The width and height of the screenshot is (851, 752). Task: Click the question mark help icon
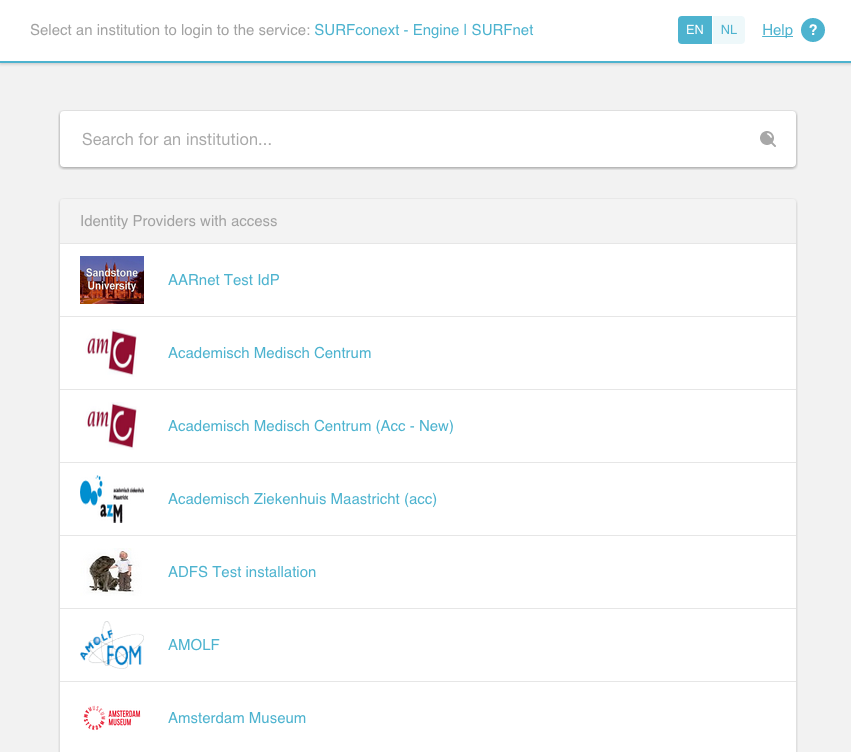[x=812, y=30]
